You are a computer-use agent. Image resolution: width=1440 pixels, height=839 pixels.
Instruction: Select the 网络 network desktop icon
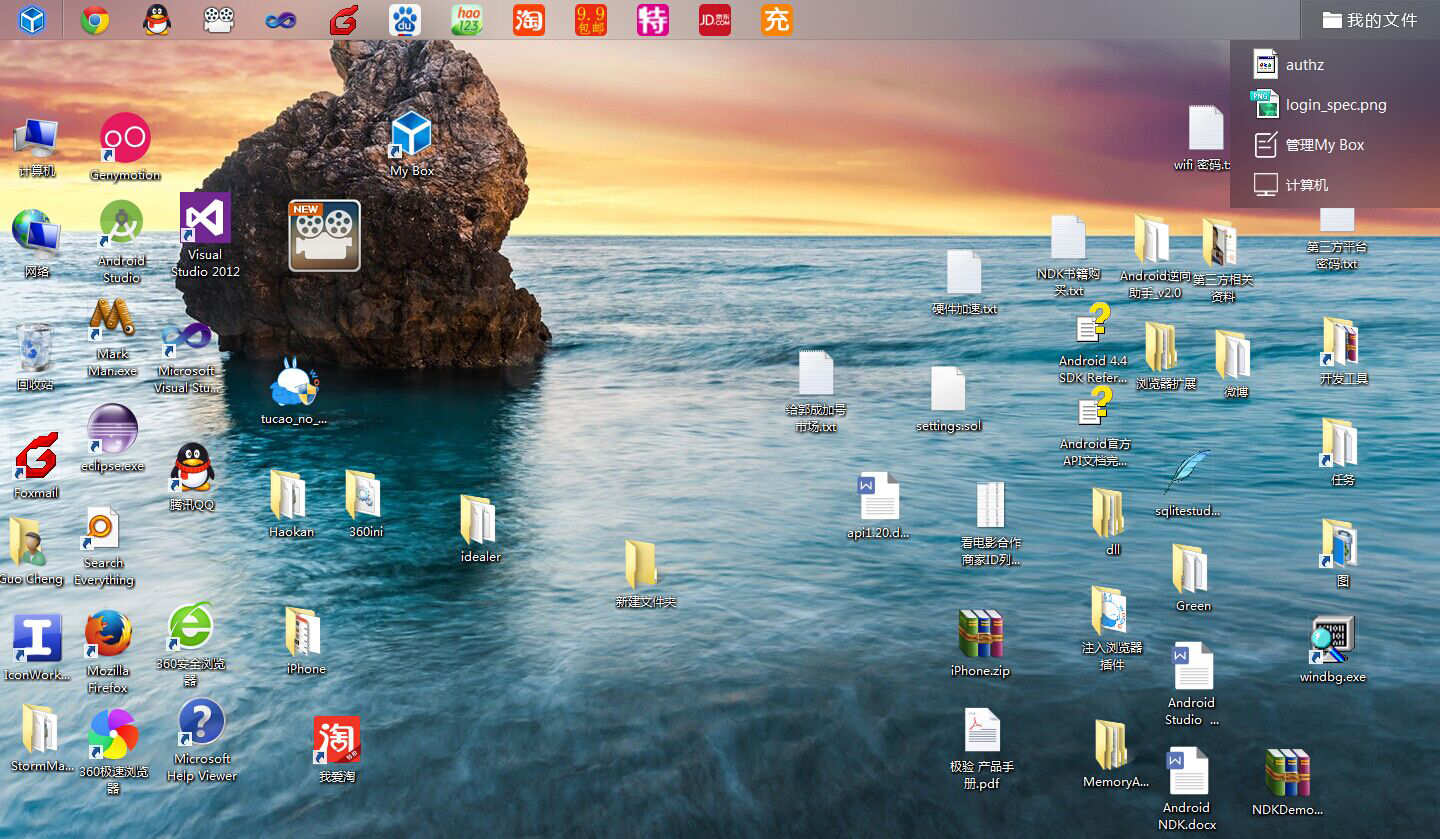pos(37,243)
